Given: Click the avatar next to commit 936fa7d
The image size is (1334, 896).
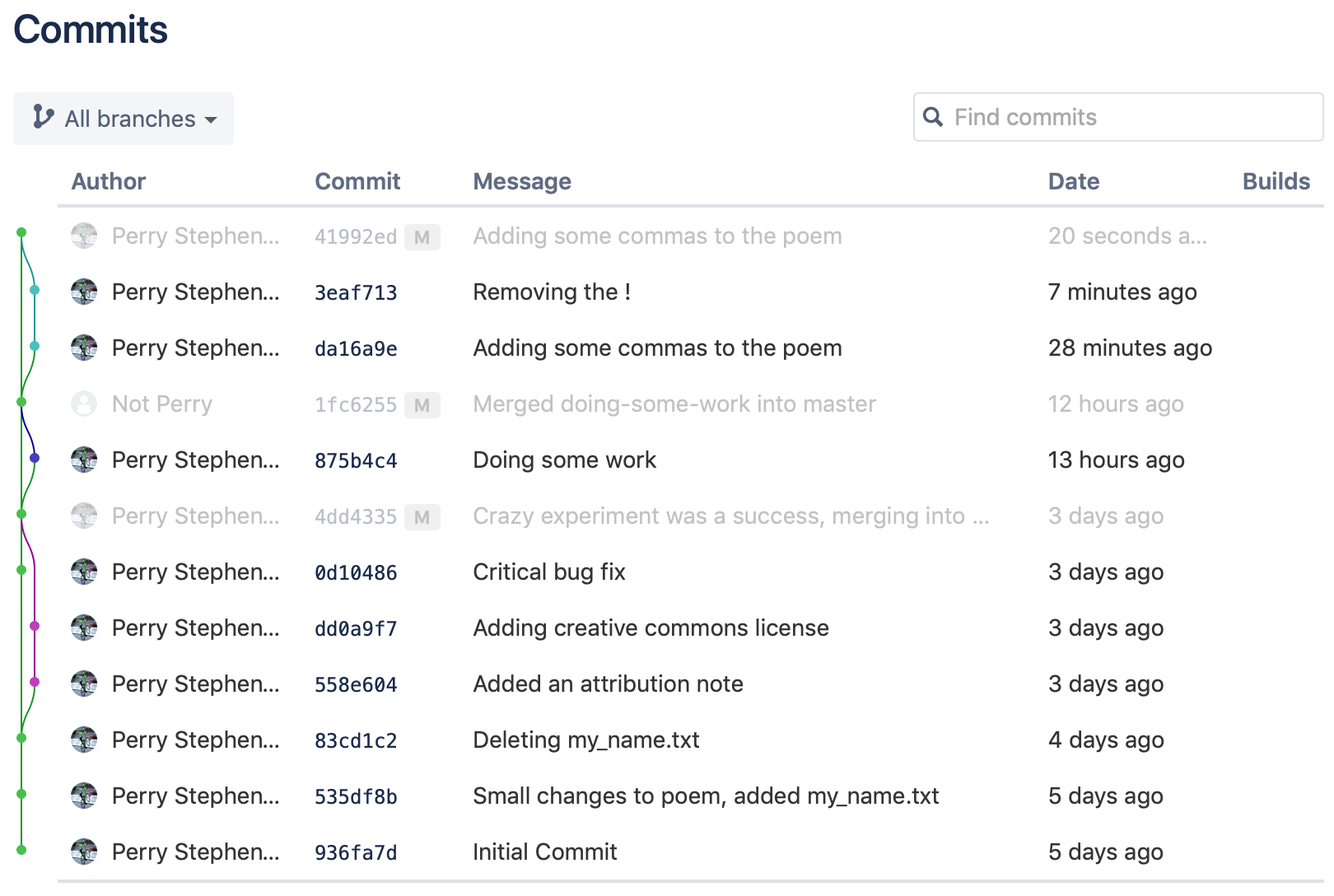Looking at the screenshot, I should (84, 852).
